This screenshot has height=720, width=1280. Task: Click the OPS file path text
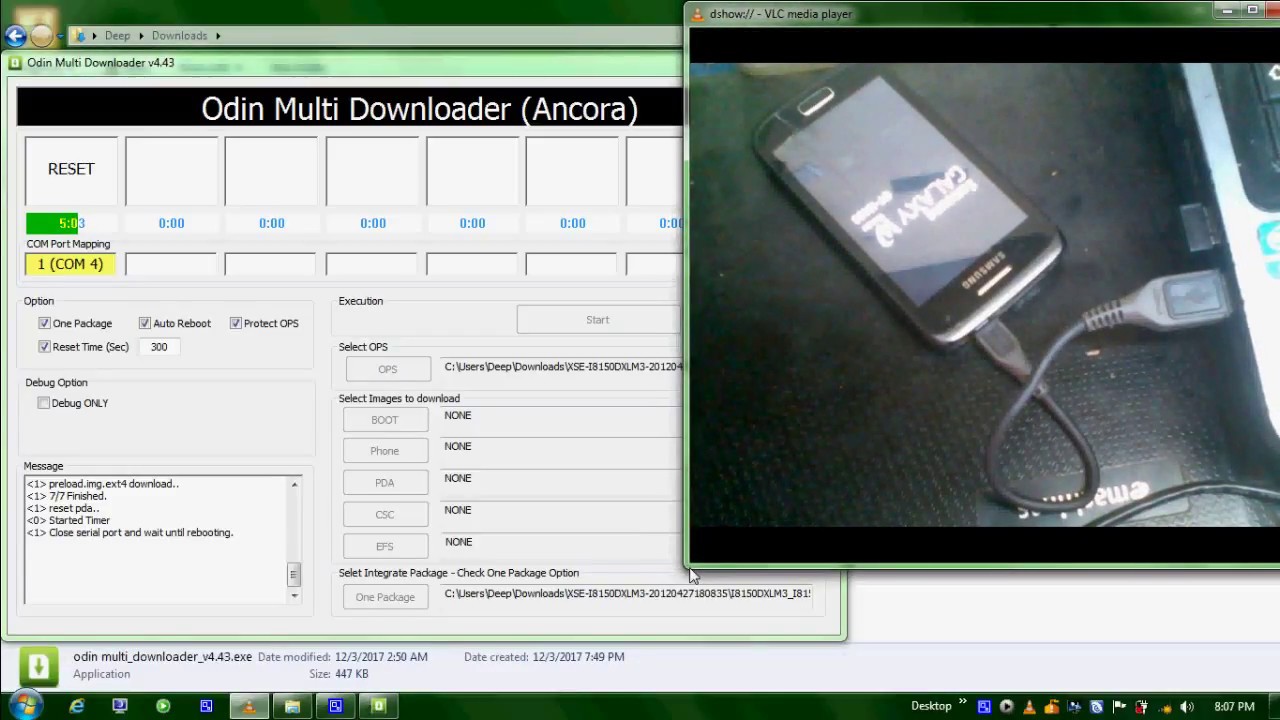[x=562, y=367]
